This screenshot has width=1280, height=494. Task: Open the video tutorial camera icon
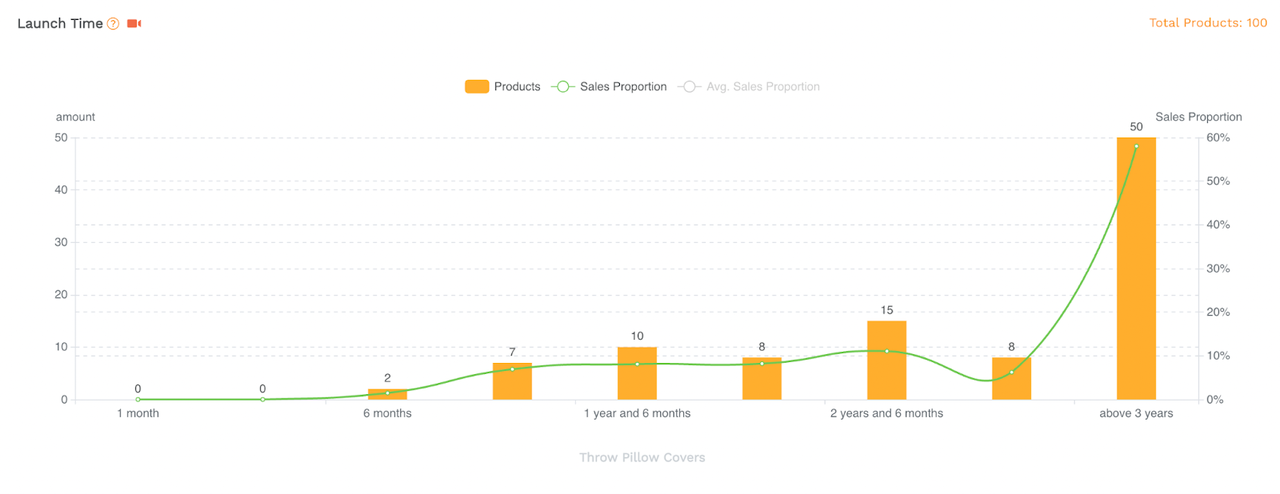point(134,23)
